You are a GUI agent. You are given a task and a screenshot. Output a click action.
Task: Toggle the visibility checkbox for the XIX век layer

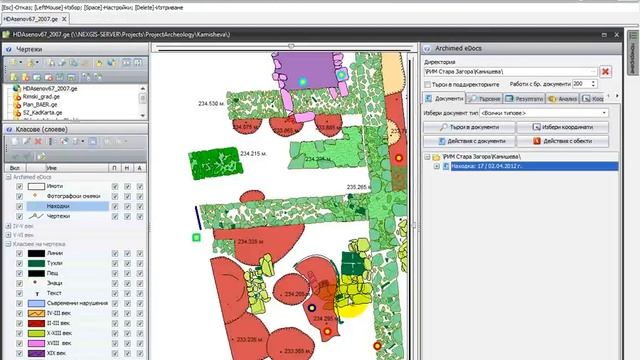(x=19, y=353)
